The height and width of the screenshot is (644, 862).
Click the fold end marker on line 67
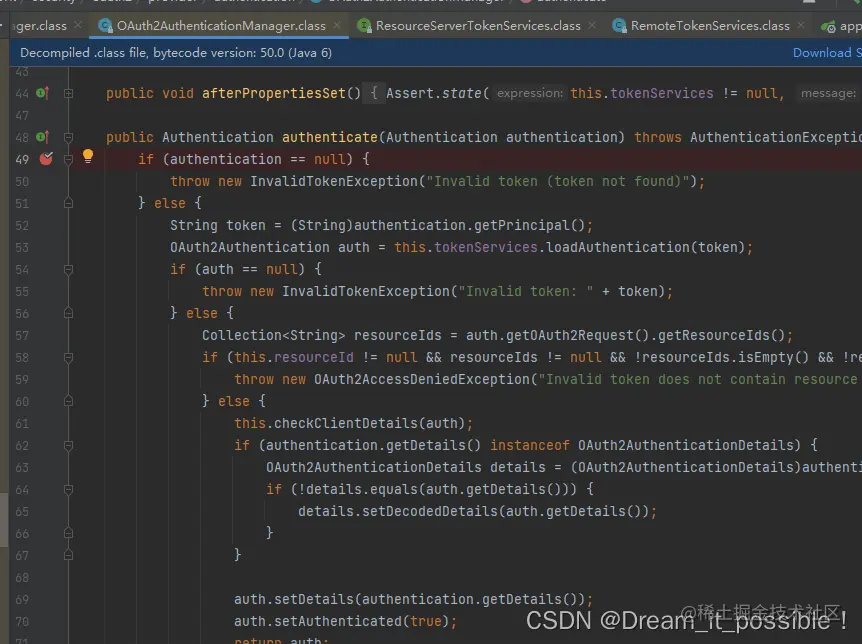tap(69, 555)
